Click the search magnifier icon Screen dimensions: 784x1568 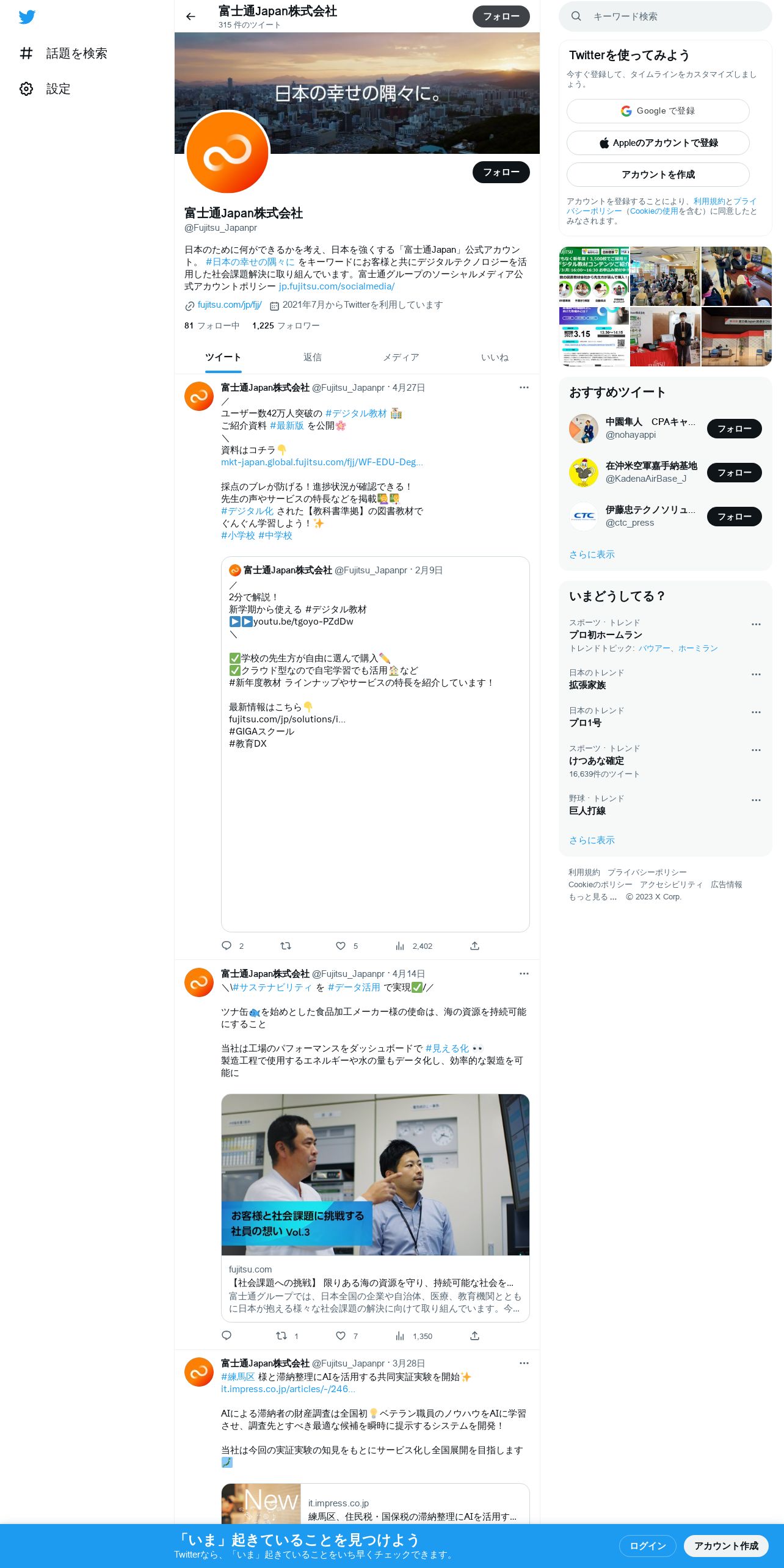(x=576, y=16)
